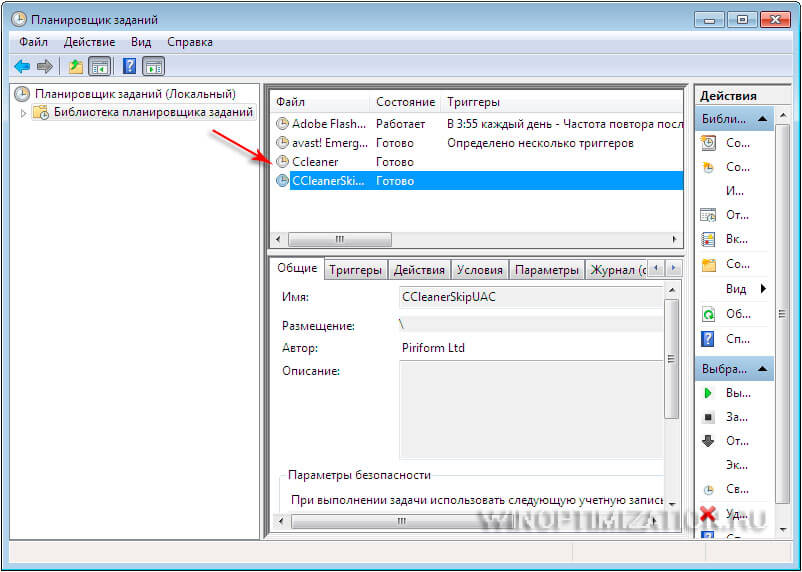Click the blue question mark Help toolbar icon
Image resolution: width=802 pixels, height=572 pixels.
coord(129,66)
